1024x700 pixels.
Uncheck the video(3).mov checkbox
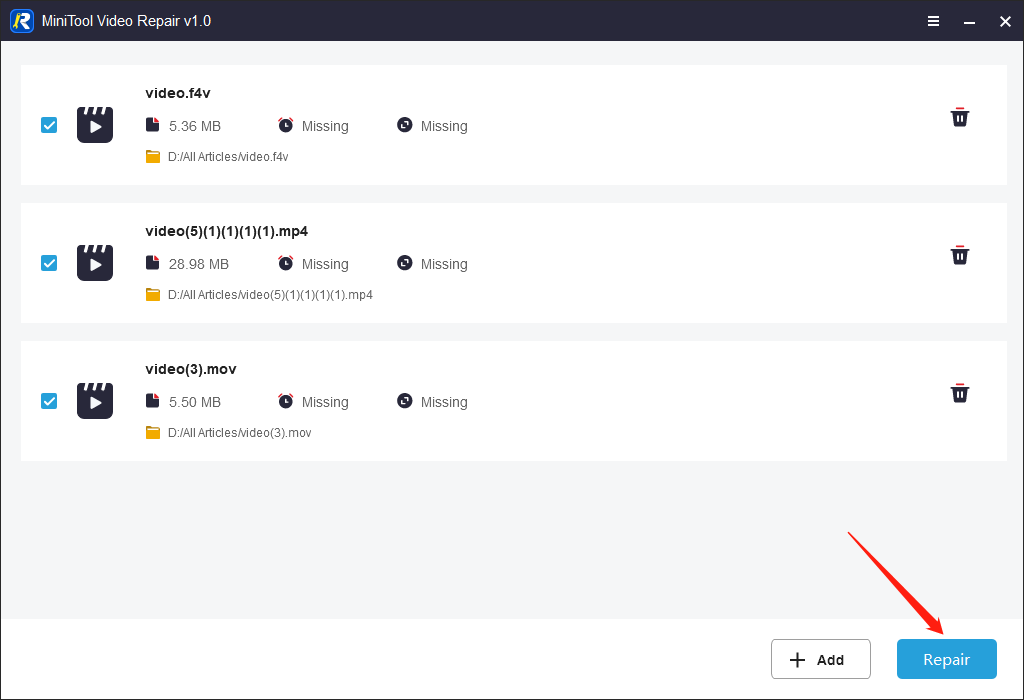point(49,400)
